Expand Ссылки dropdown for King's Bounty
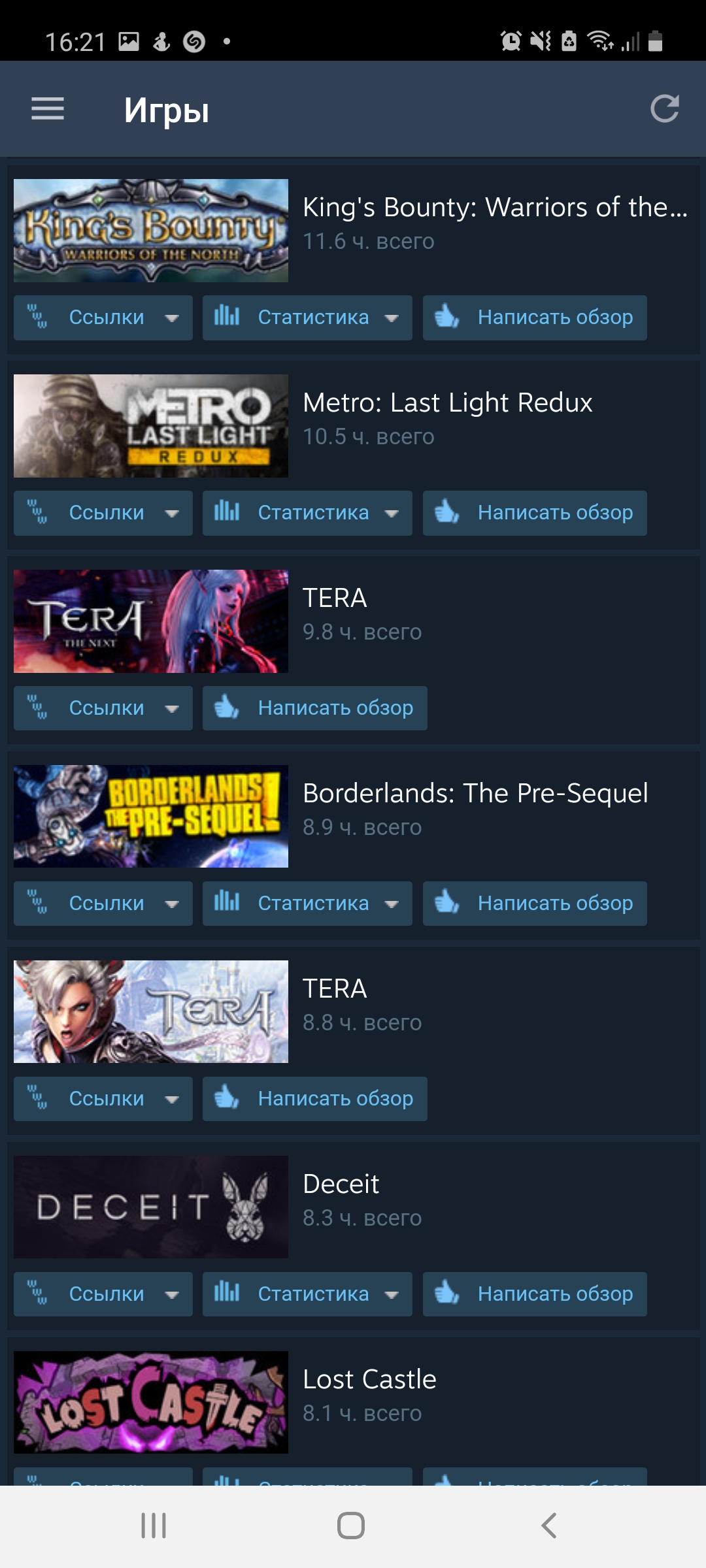The width and height of the screenshot is (706, 1568). pos(103,318)
